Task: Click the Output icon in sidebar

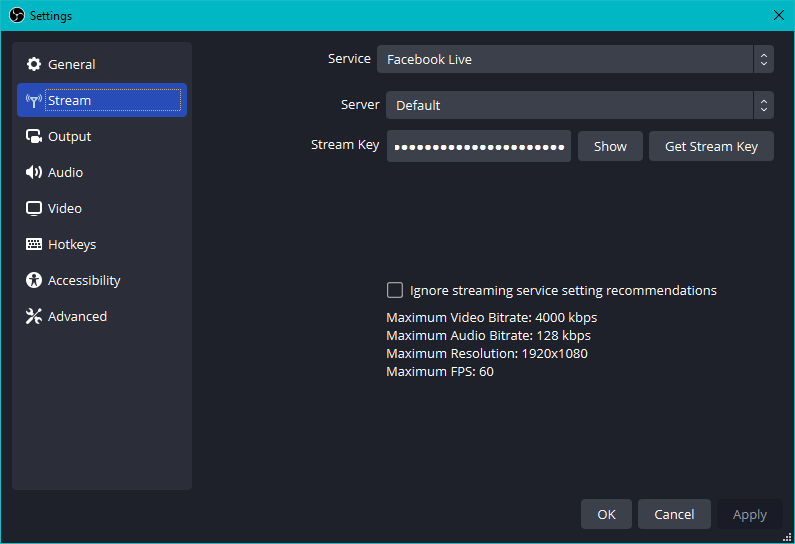Action: 34,136
